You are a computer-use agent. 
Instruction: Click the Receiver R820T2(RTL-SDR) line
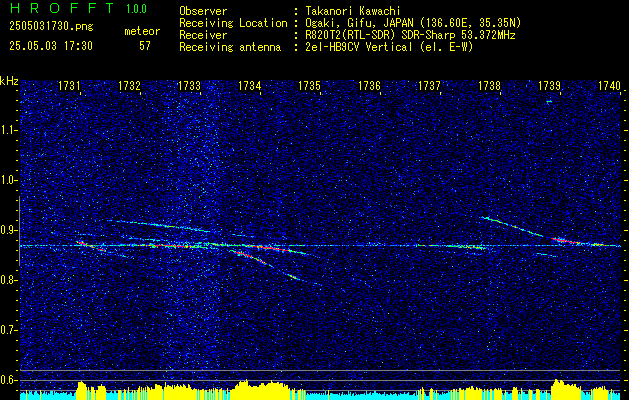click(x=410, y=35)
